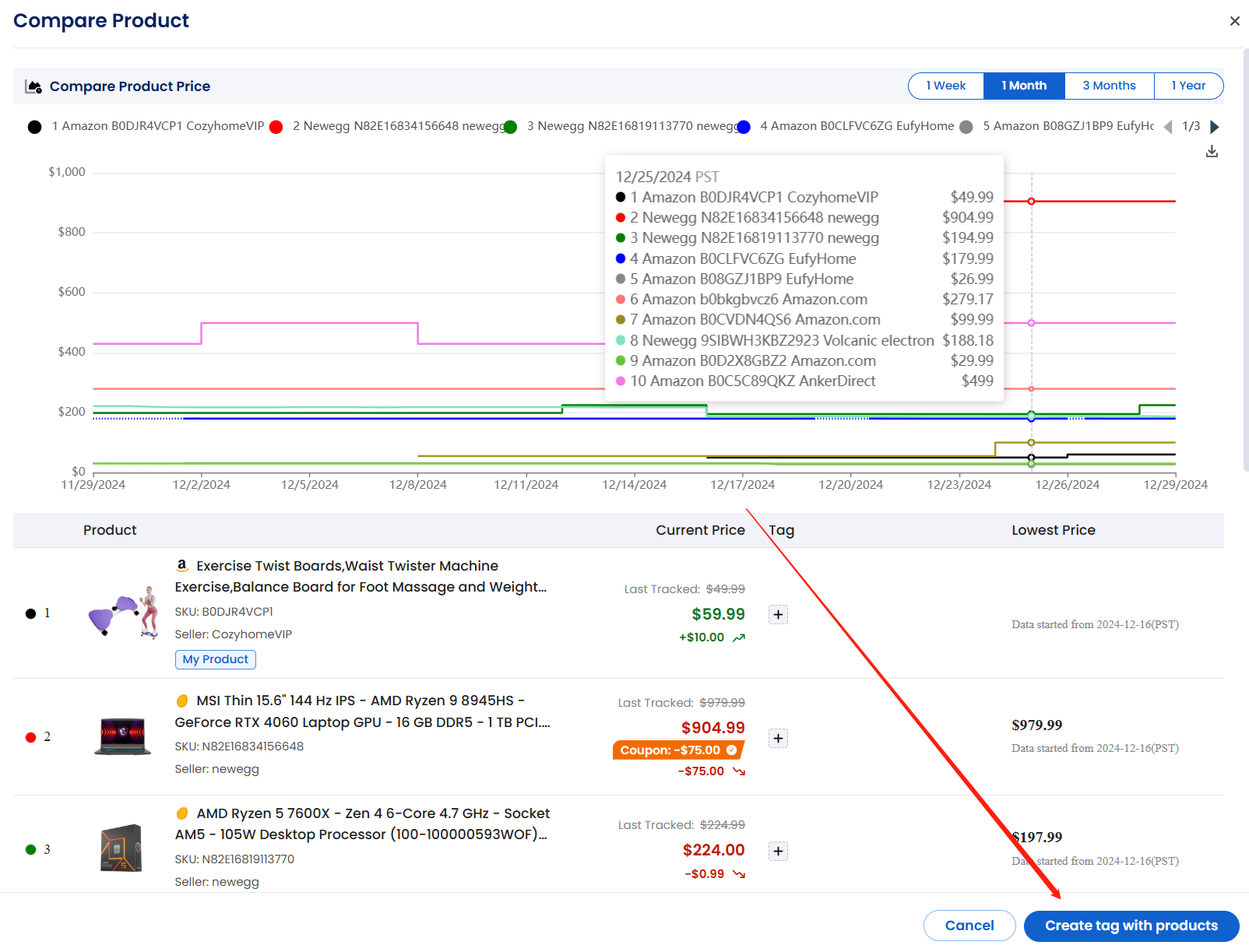Toggle legend series 2 Newegg N82E16834156648
The height and width of the screenshot is (952, 1249).
coord(386,126)
